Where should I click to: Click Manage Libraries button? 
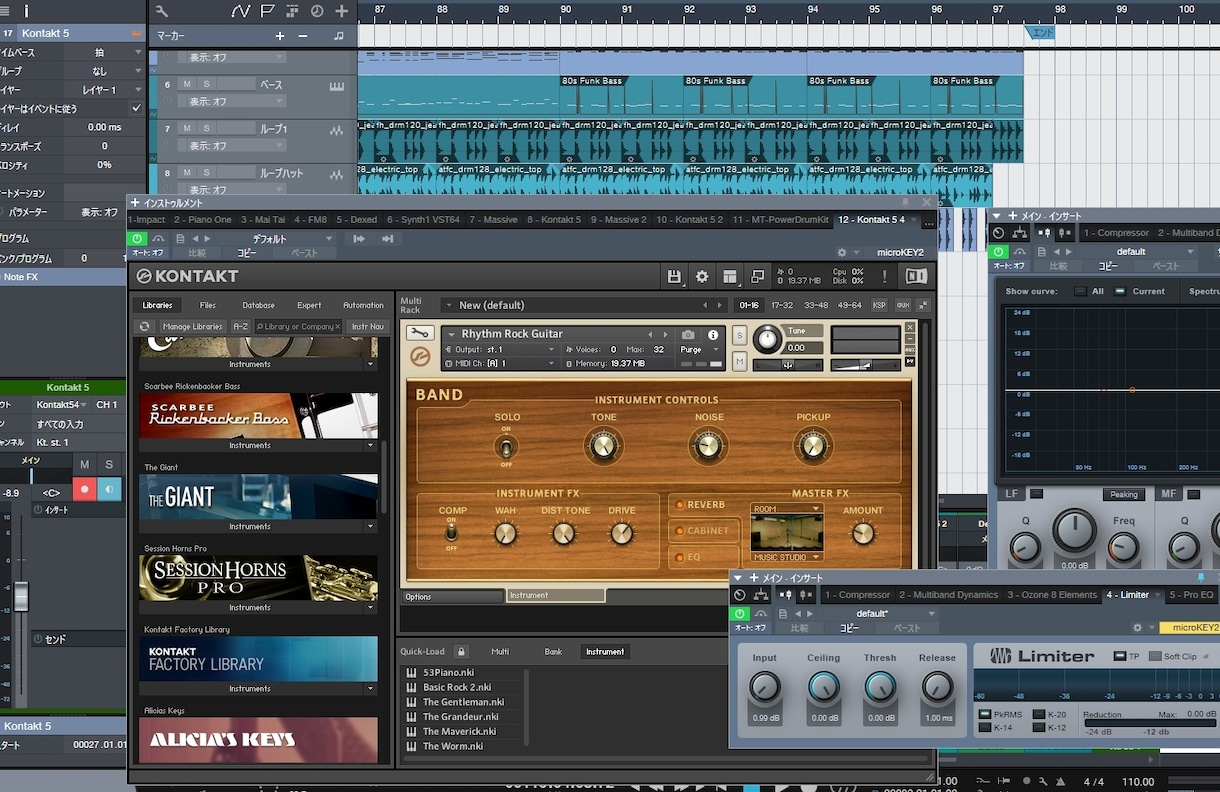pyautogui.click(x=192, y=326)
